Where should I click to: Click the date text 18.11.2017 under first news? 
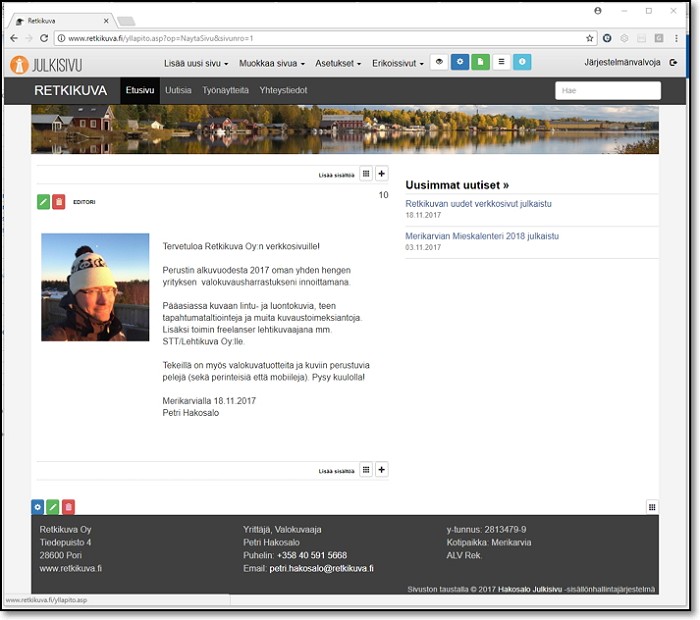click(x=423, y=215)
